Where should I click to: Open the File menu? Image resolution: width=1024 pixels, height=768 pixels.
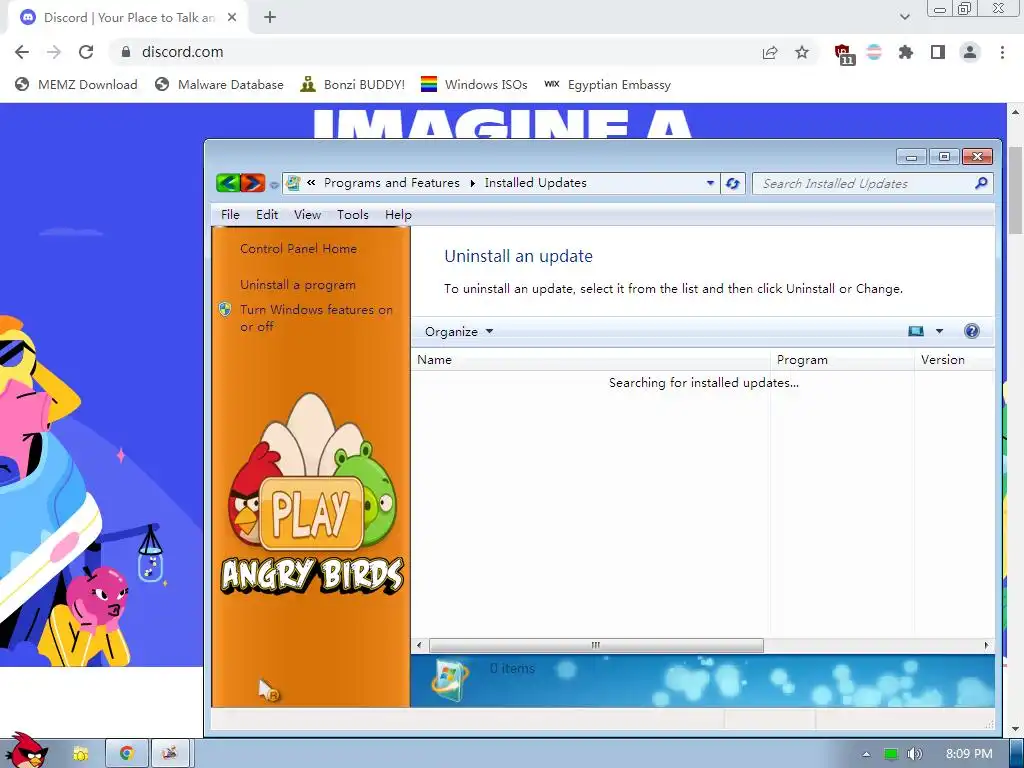point(231,215)
